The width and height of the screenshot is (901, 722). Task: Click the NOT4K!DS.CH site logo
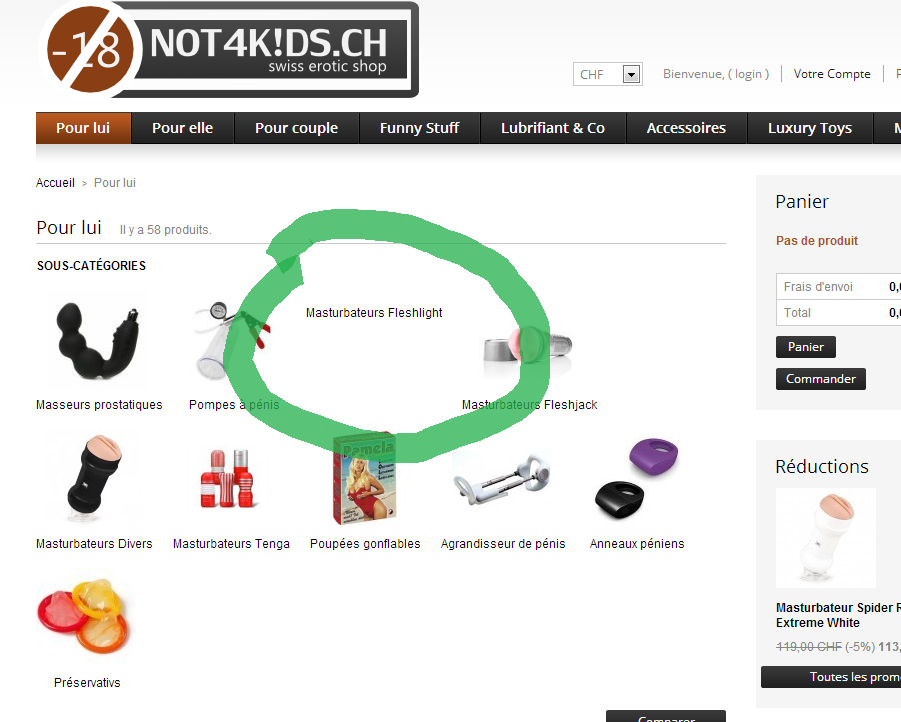click(230, 49)
